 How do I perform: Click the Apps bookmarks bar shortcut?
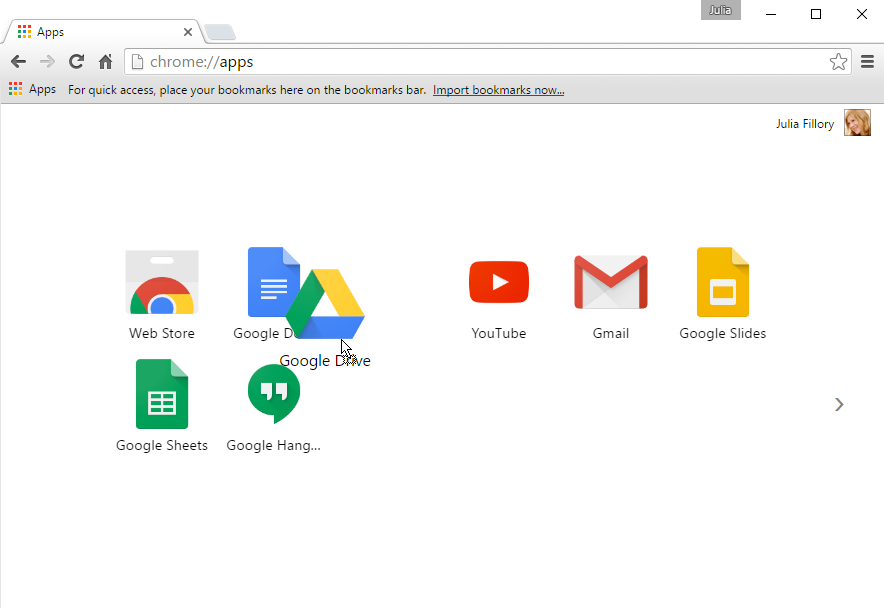point(32,90)
